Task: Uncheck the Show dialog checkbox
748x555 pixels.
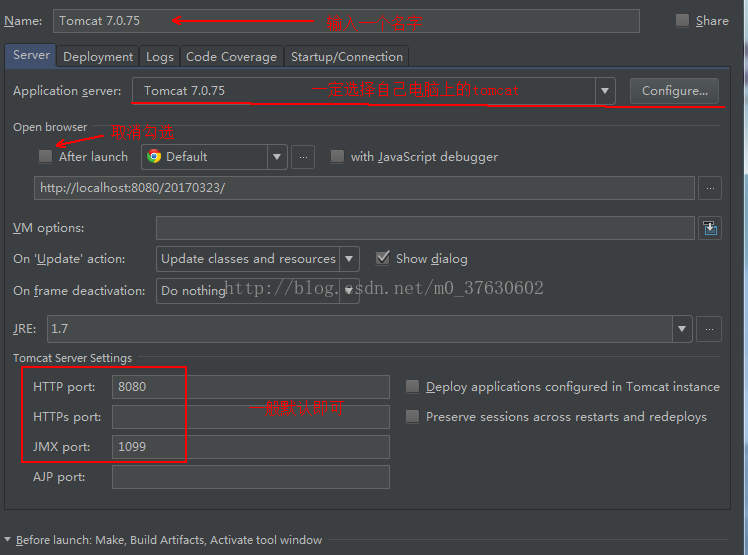Action: 383,258
